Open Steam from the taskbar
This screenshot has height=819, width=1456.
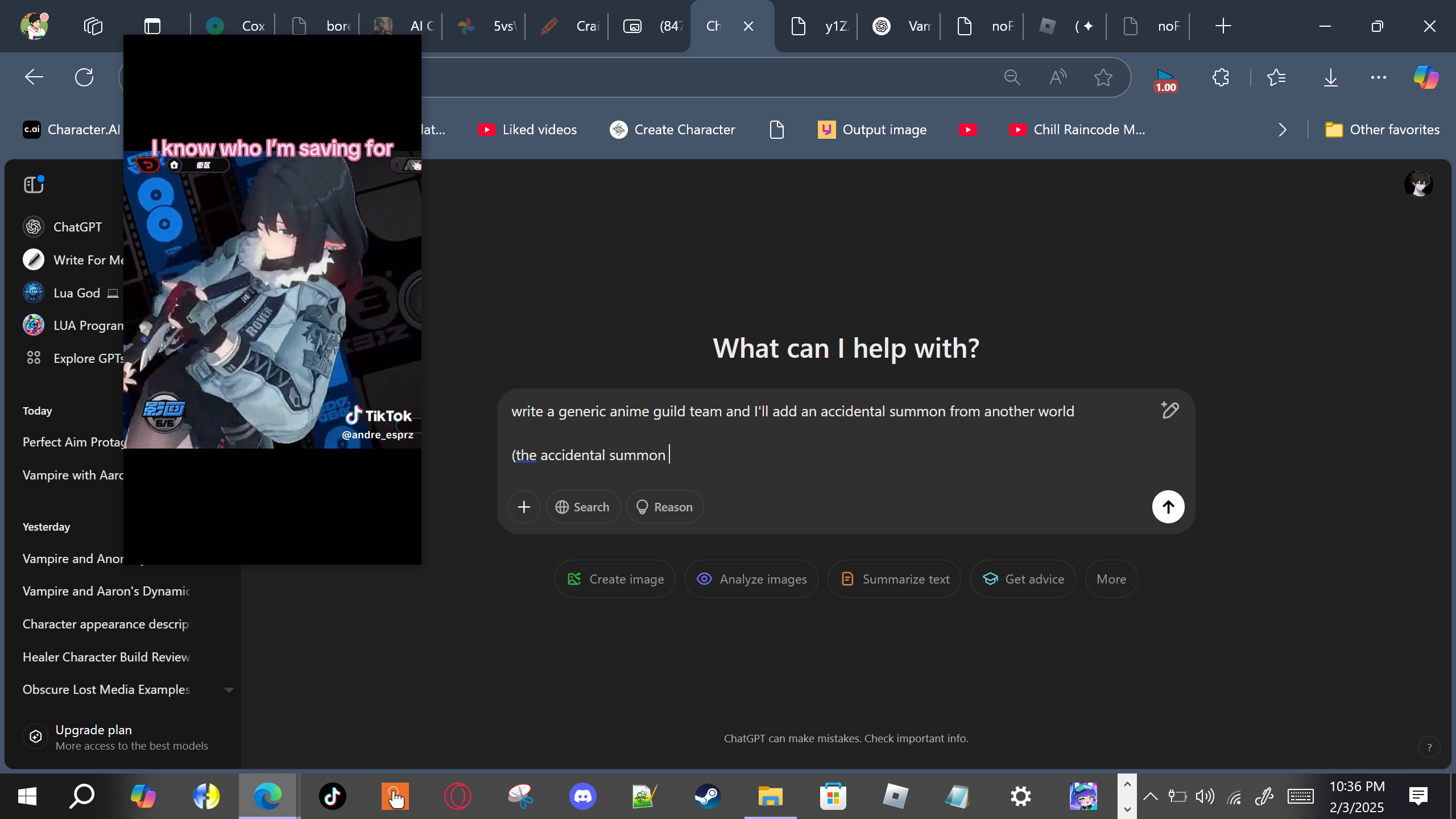click(708, 796)
